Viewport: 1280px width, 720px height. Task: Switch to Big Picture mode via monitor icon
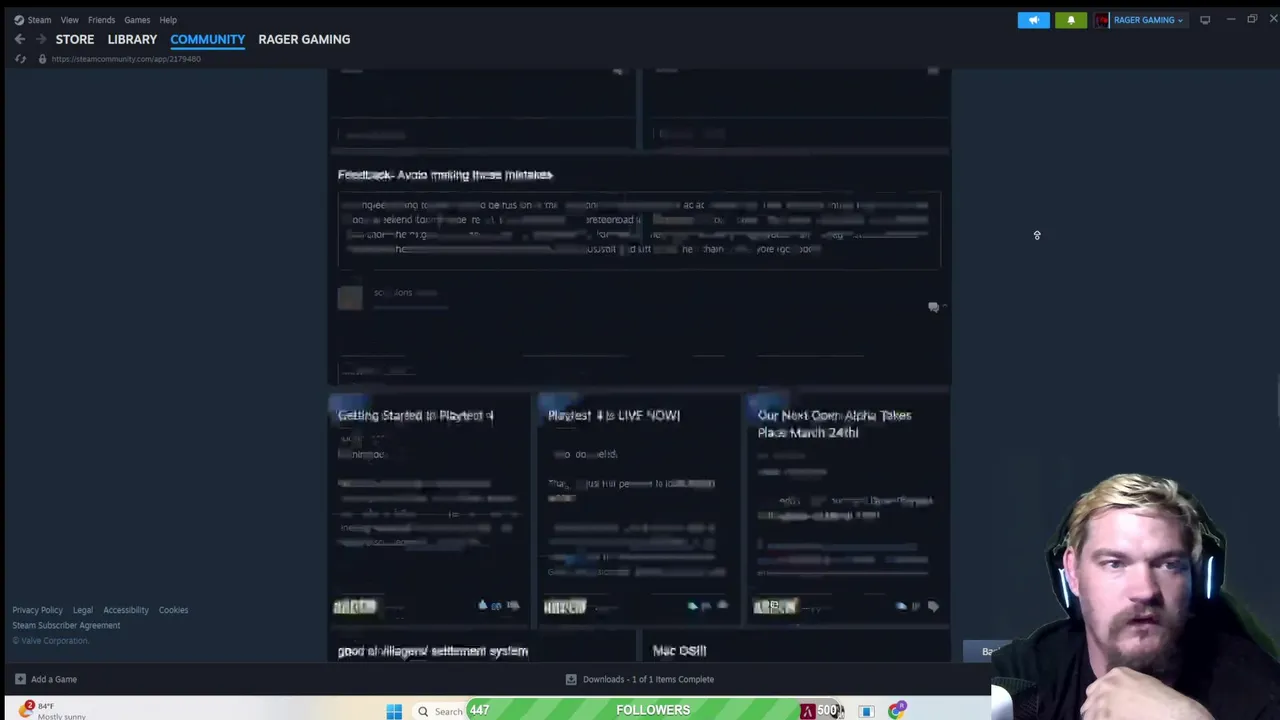[1205, 20]
